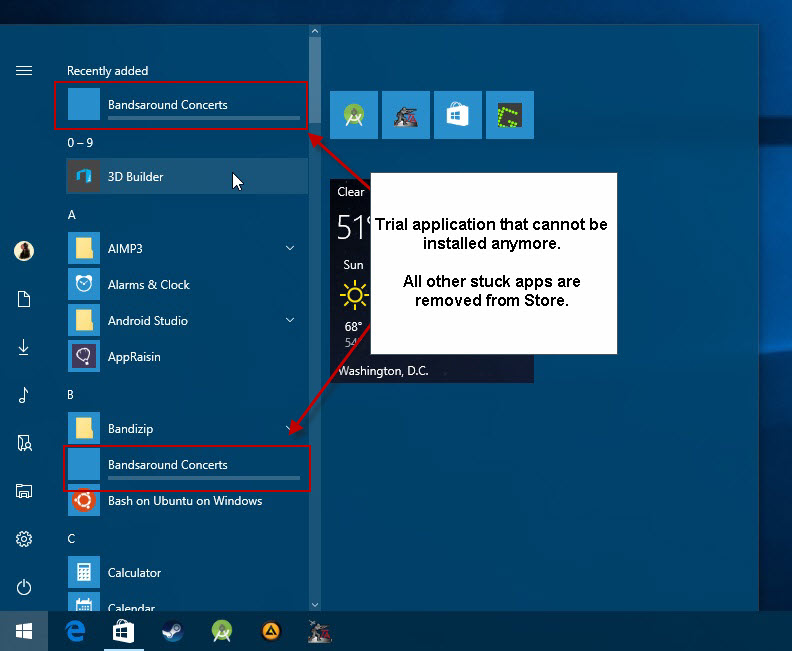Open the Downloads sidebar icon
The width and height of the screenshot is (792, 651).
point(24,347)
